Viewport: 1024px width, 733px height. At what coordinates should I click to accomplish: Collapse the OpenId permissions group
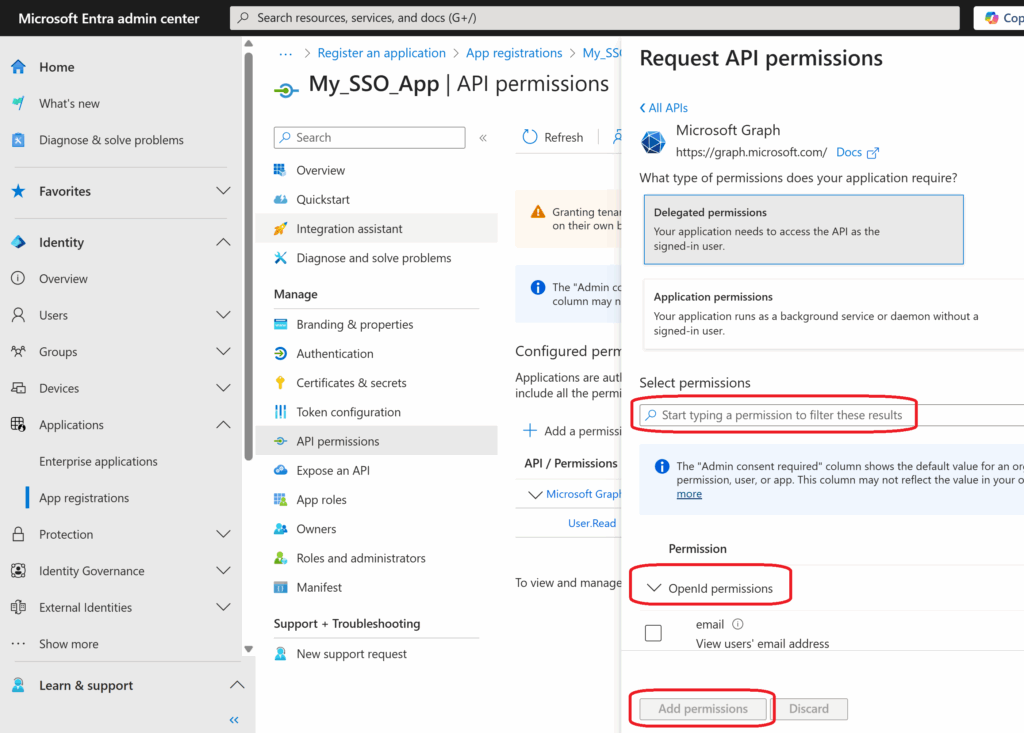click(654, 588)
